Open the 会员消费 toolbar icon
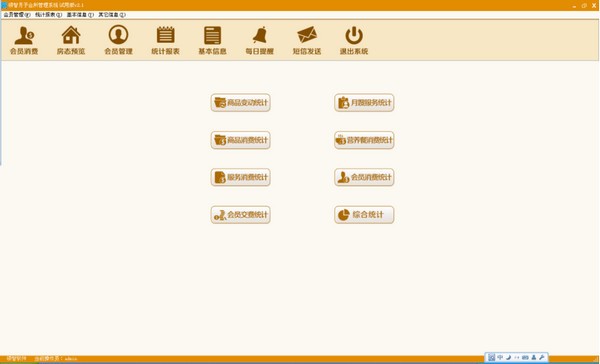 pos(24,40)
